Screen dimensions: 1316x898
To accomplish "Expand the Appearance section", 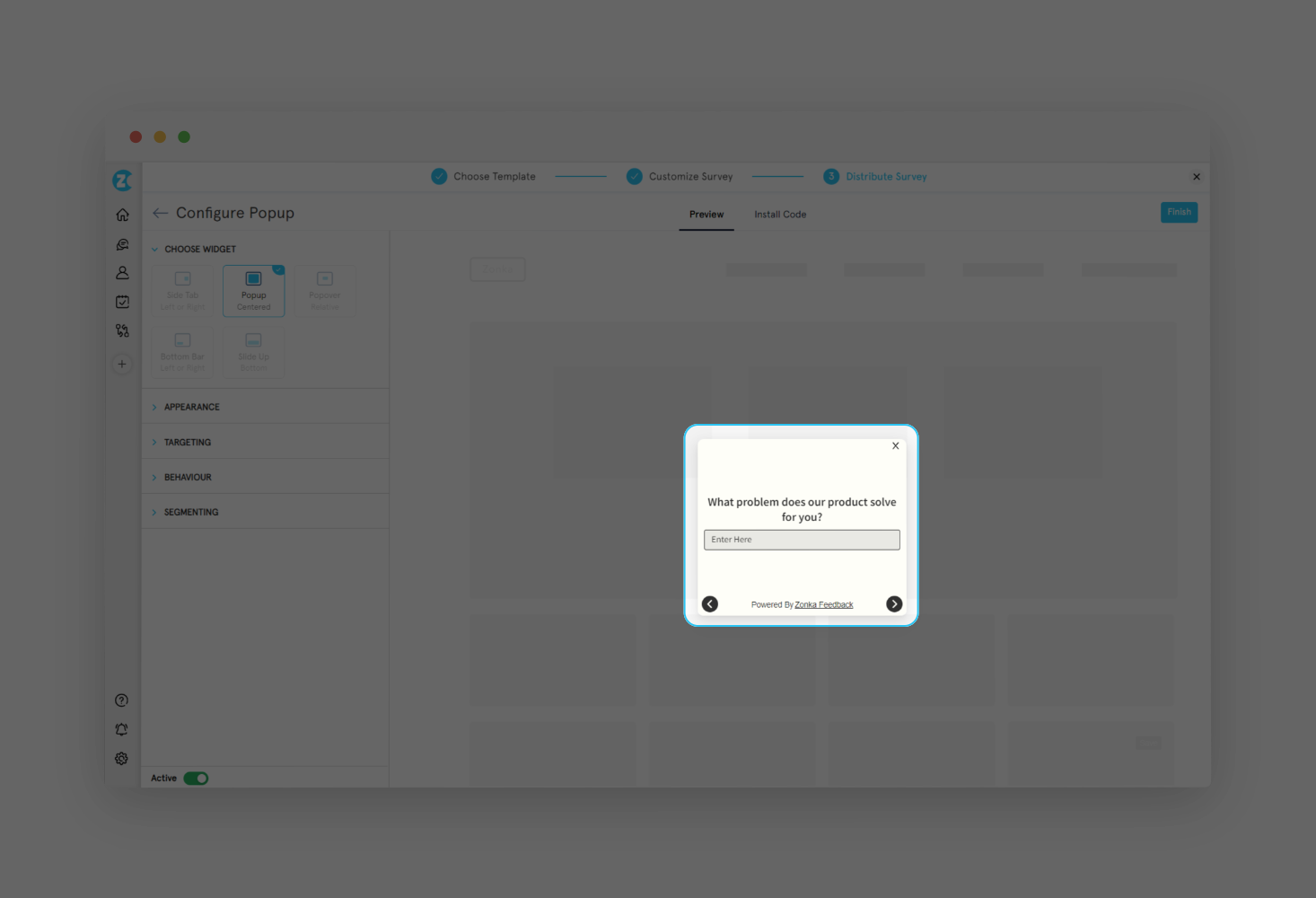I will (191, 407).
